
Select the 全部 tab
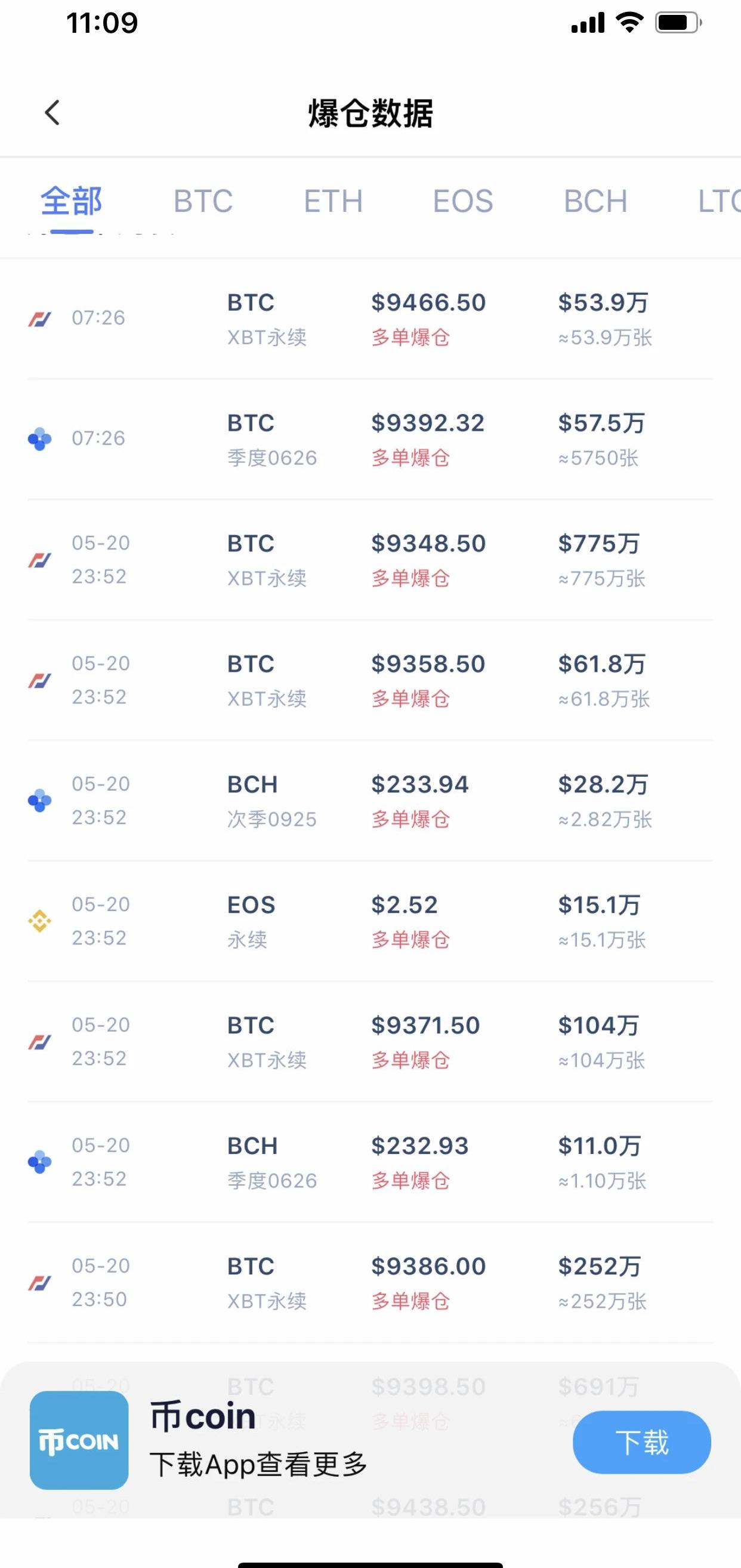click(x=71, y=202)
